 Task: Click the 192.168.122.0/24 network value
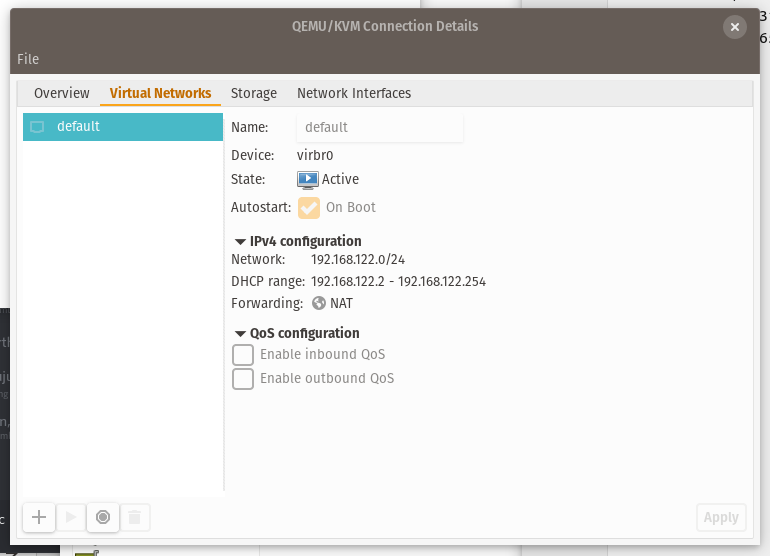pos(358,259)
